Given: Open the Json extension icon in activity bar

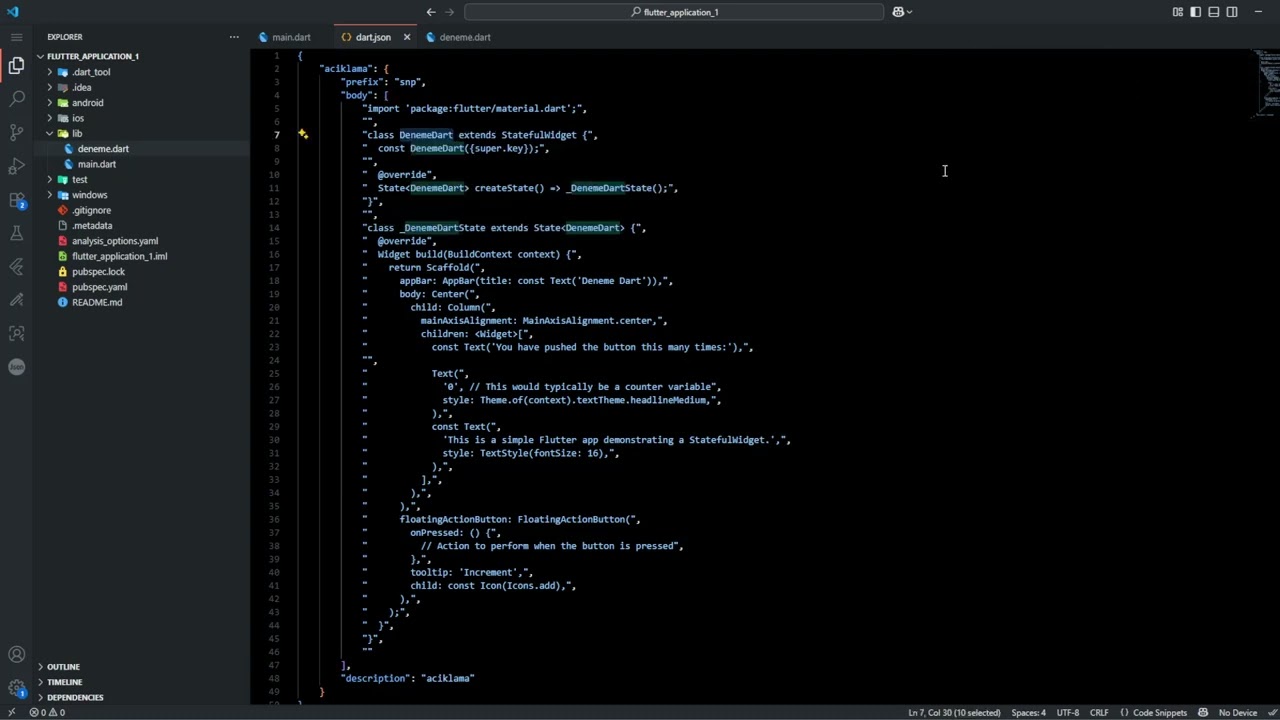Looking at the screenshot, I should coord(16,367).
